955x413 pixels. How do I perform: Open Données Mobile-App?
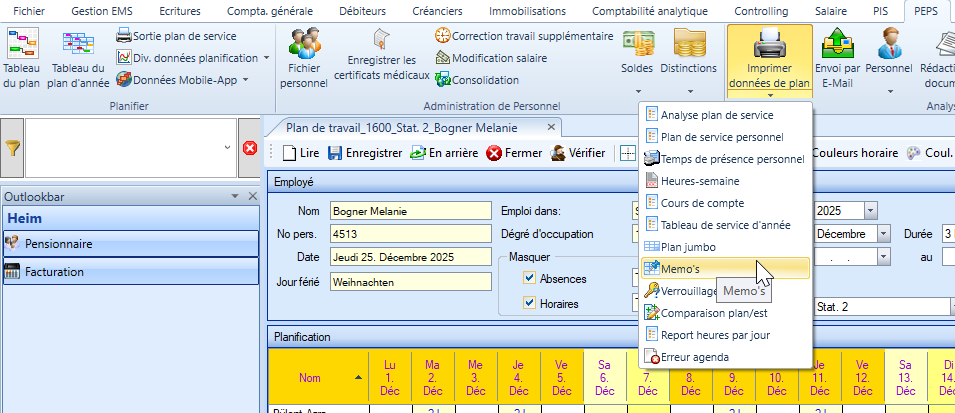[183, 80]
